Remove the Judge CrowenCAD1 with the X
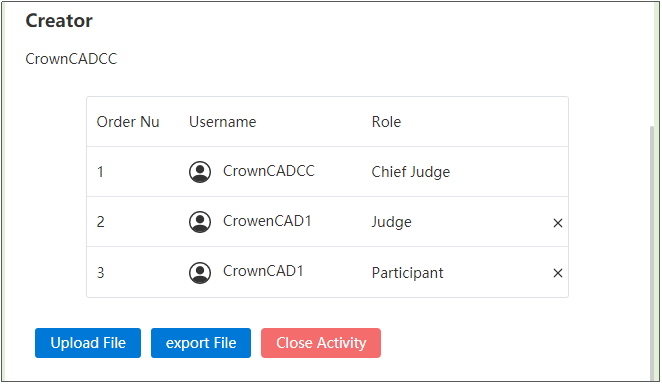Viewport: 662px width, 384px height. (558, 223)
